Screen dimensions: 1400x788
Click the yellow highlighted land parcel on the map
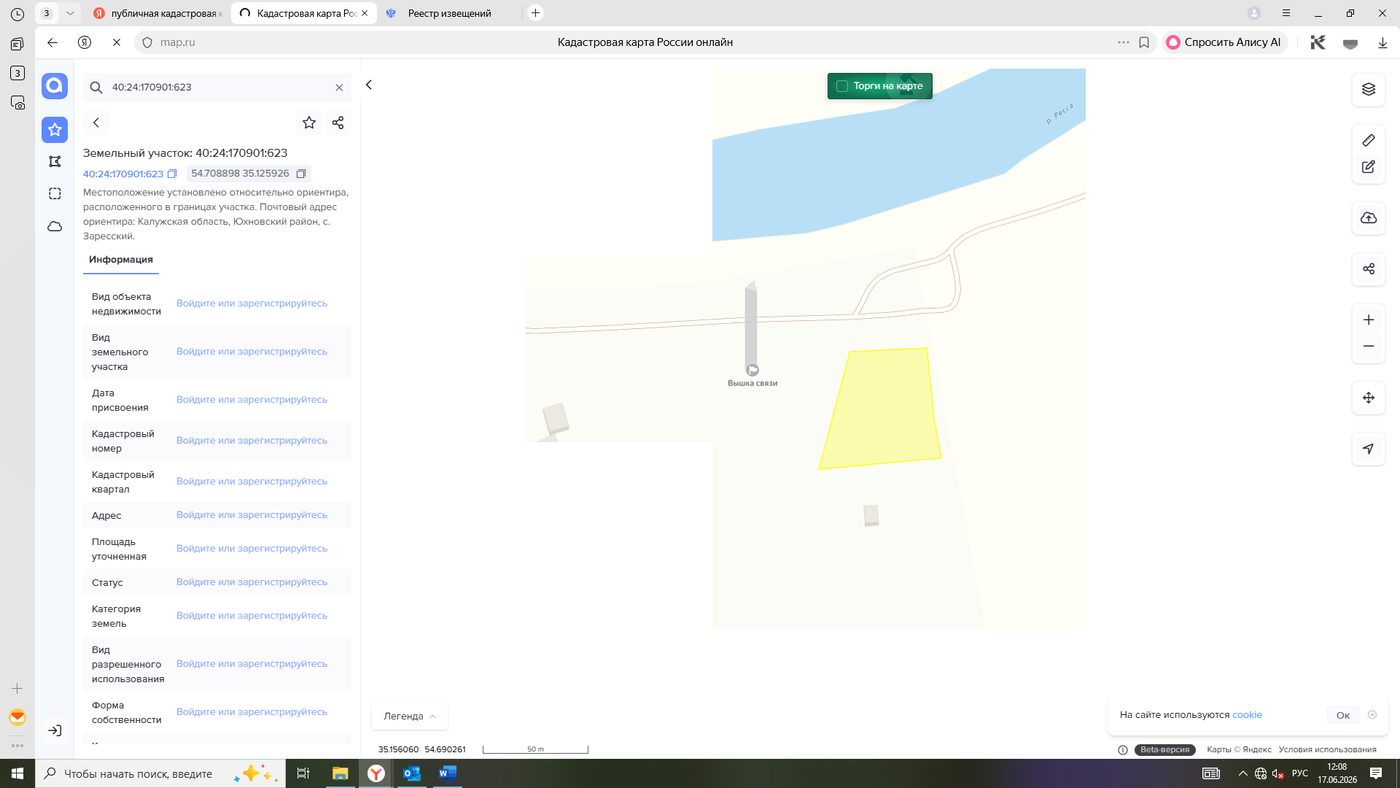(x=882, y=408)
